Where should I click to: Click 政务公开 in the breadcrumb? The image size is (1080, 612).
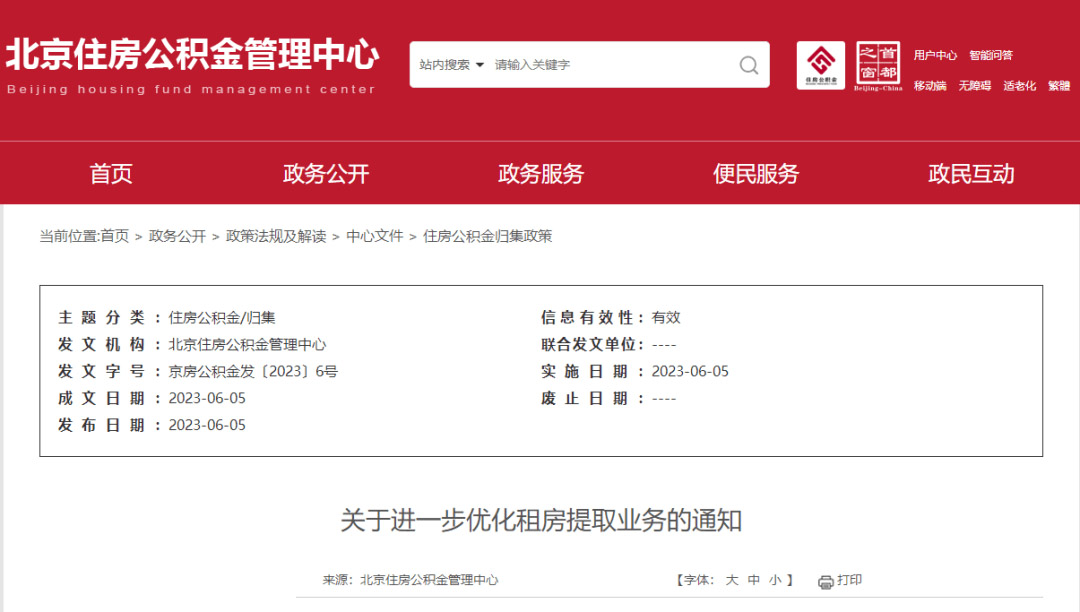pyautogui.click(x=177, y=236)
